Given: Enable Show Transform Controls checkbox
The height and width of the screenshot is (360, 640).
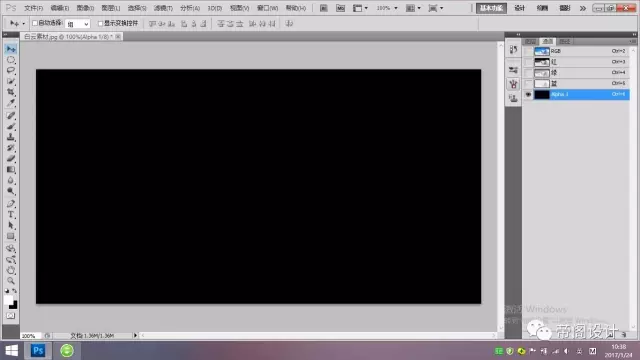Looking at the screenshot, I should pyautogui.click(x=100, y=23).
